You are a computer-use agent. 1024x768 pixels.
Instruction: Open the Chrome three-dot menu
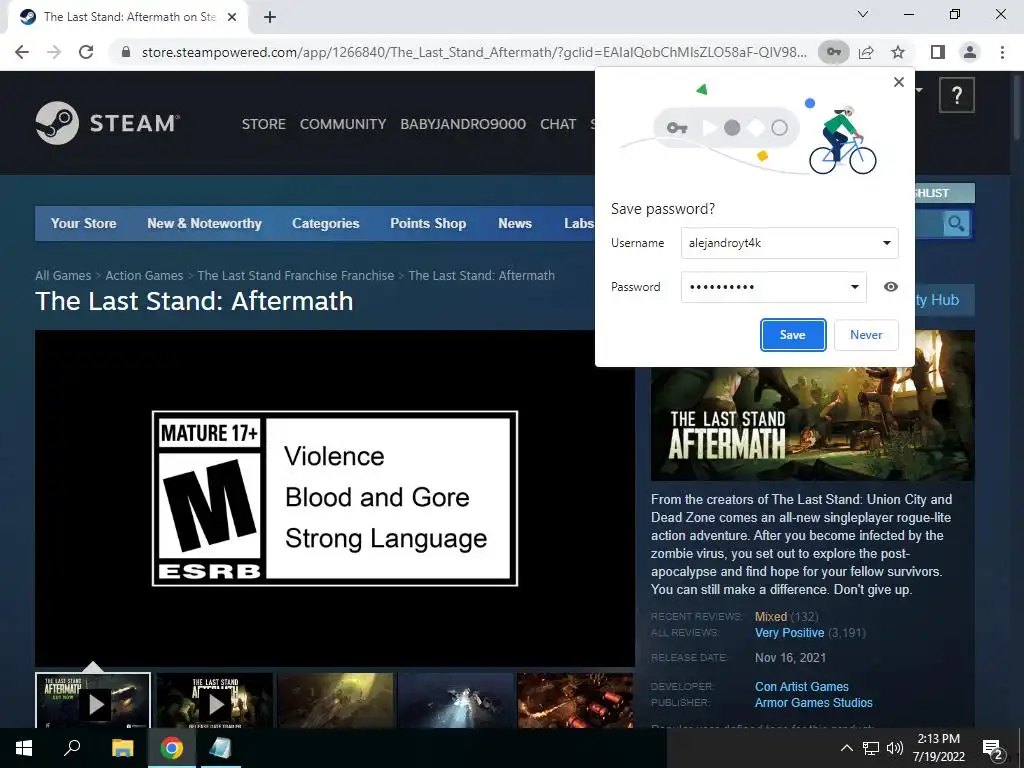click(x=1002, y=52)
